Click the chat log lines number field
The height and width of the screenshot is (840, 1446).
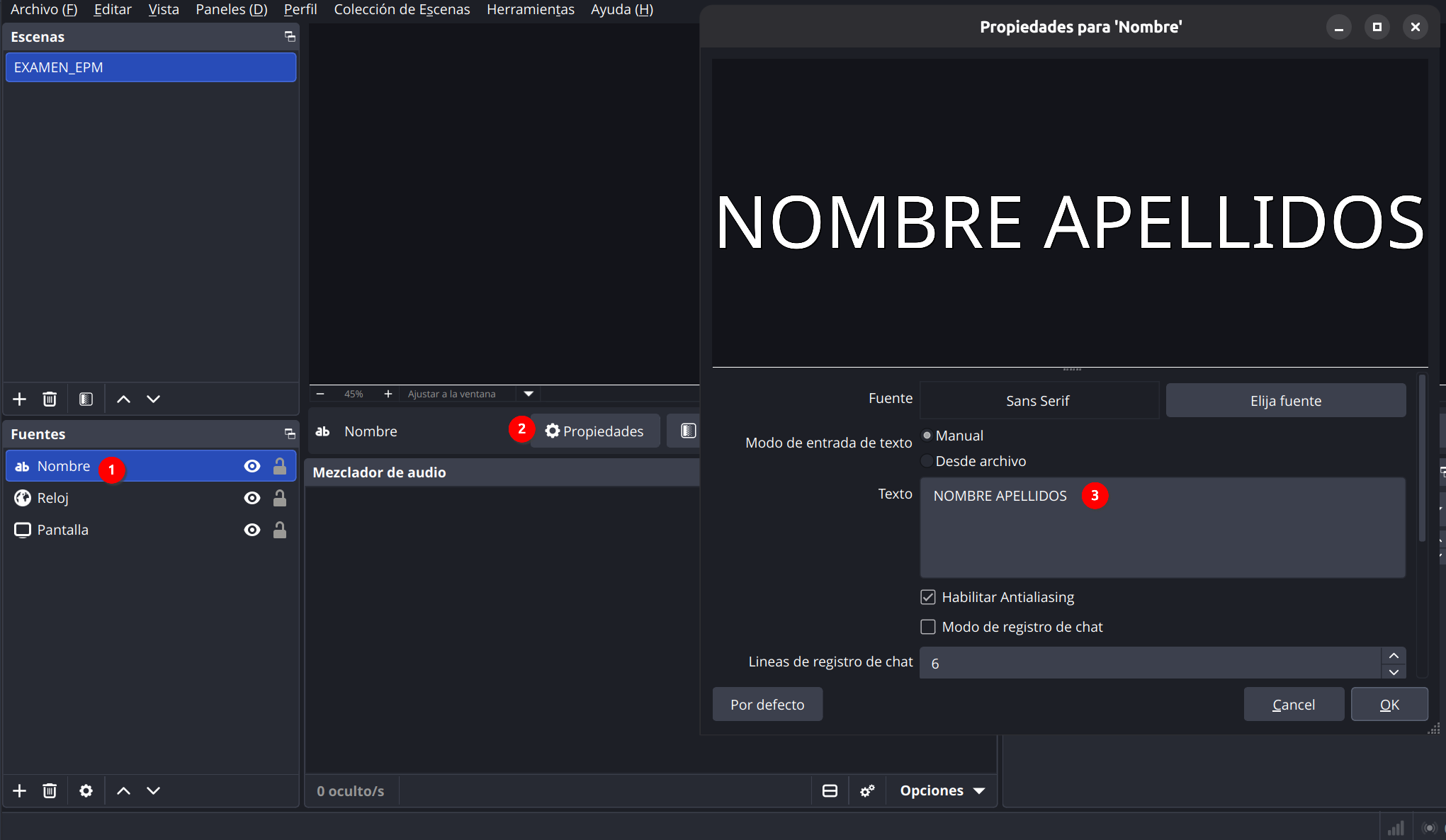coord(1151,663)
